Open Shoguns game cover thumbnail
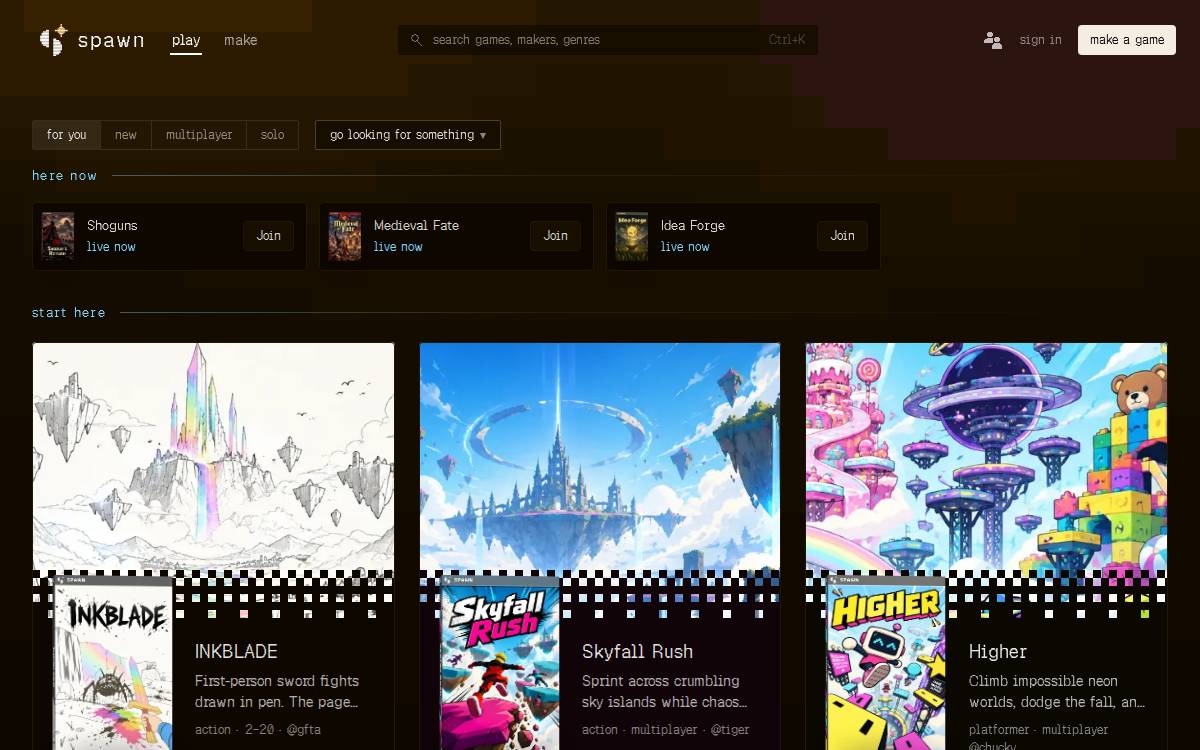Screen dimensions: 1200x750 point(58,236)
